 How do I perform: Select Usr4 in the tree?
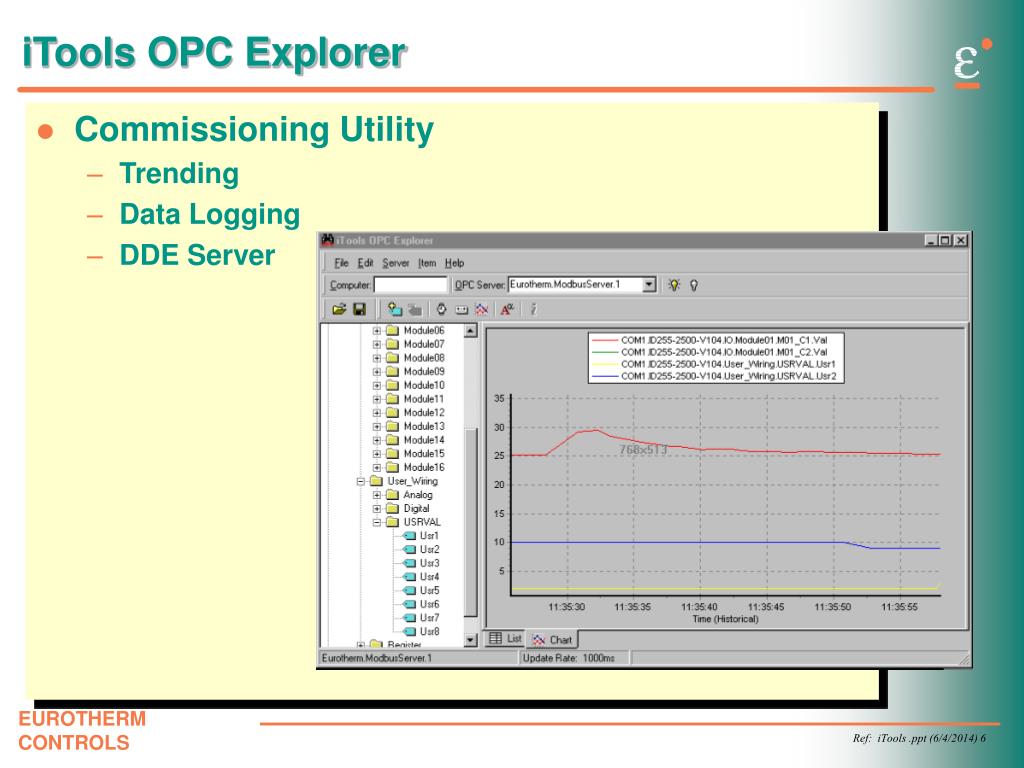(430, 577)
